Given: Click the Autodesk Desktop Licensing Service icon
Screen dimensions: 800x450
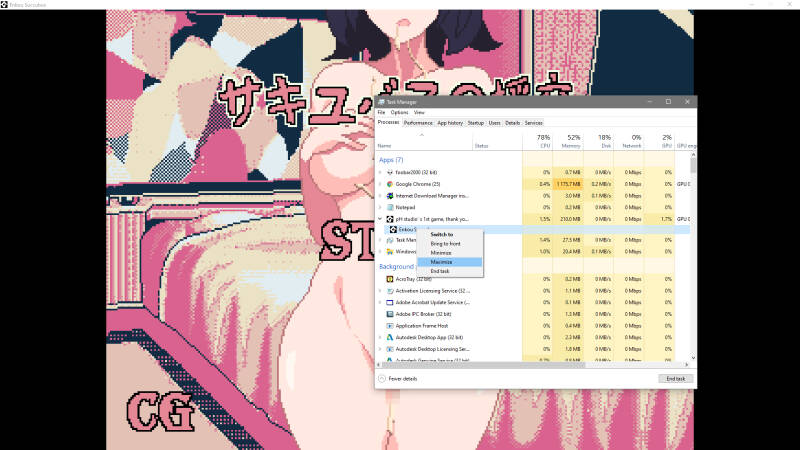Looking at the screenshot, I should click(x=390, y=349).
